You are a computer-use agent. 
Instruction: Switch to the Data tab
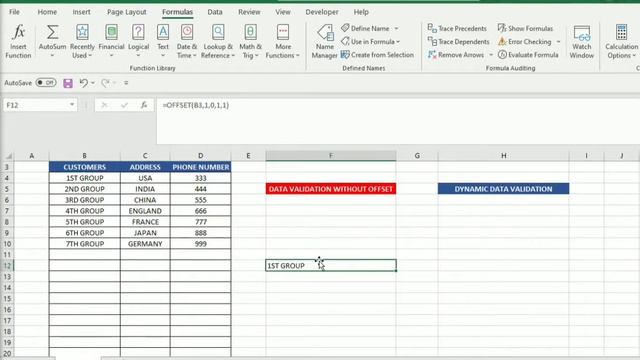pyautogui.click(x=215, y=12)
